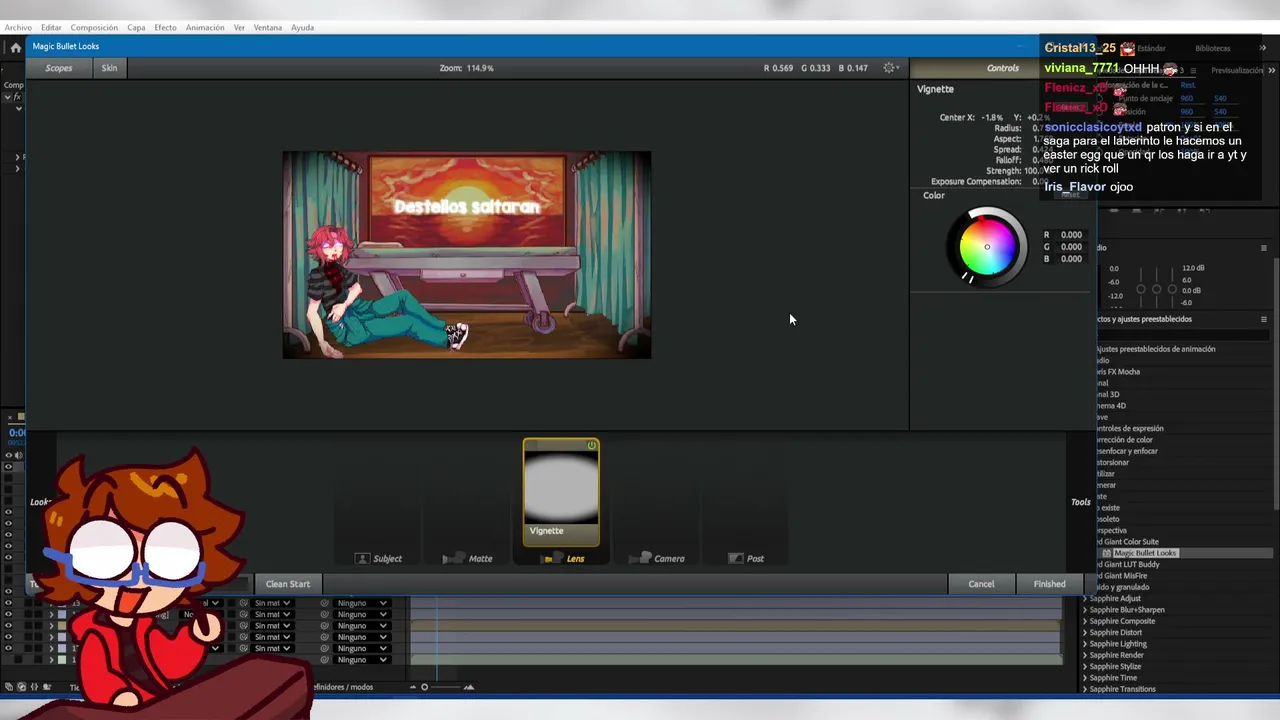Click the zoom out mountain icon on timeline

(x=412, y=687)
